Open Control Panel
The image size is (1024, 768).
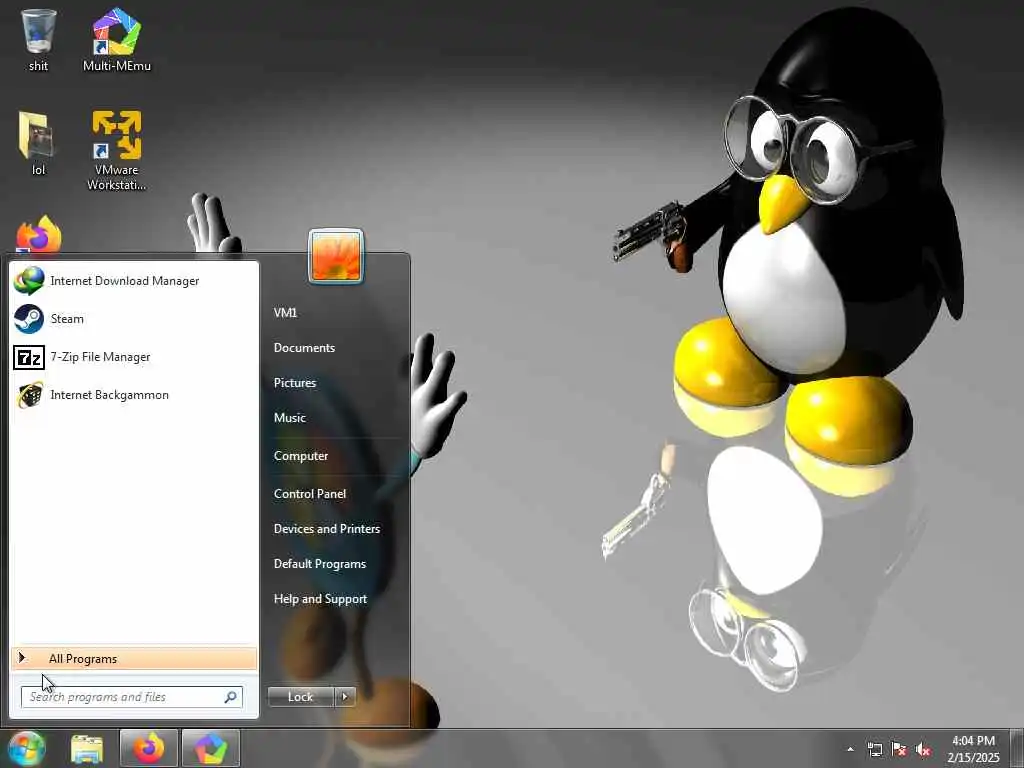310,494
